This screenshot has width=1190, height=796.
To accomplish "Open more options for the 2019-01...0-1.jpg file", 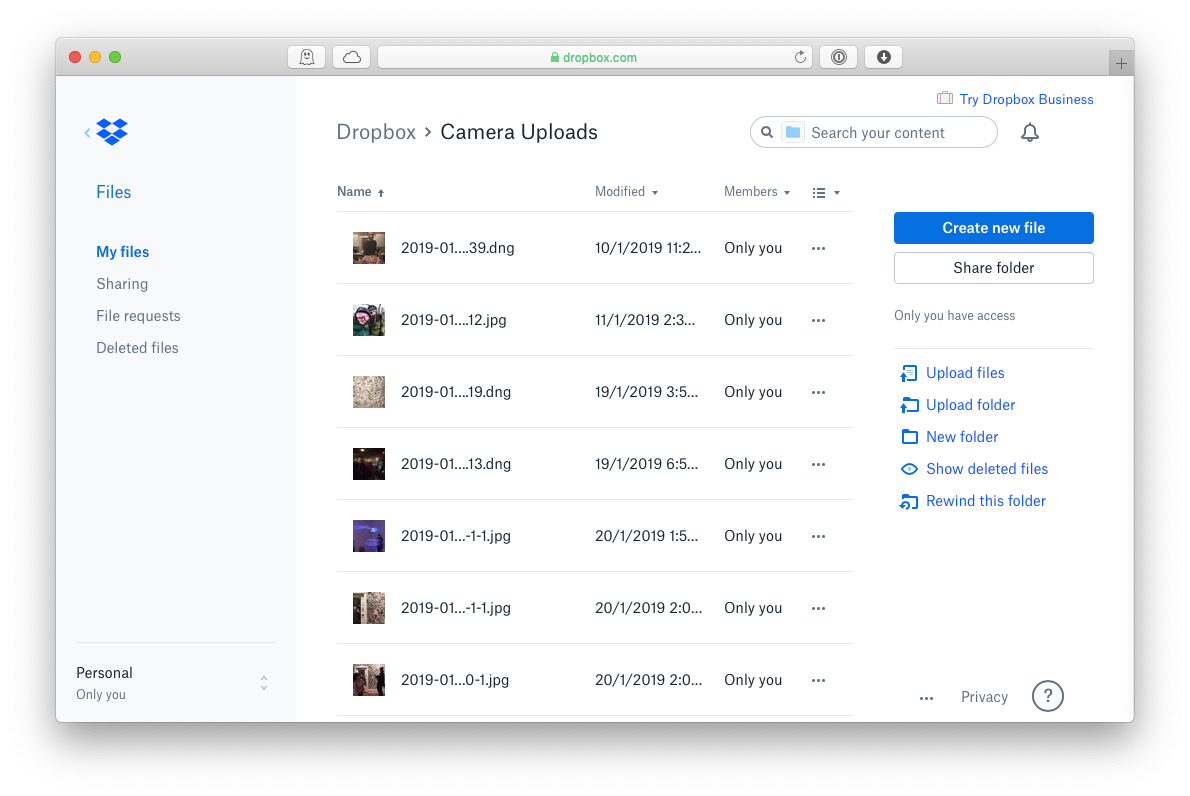I will [818, 681].
